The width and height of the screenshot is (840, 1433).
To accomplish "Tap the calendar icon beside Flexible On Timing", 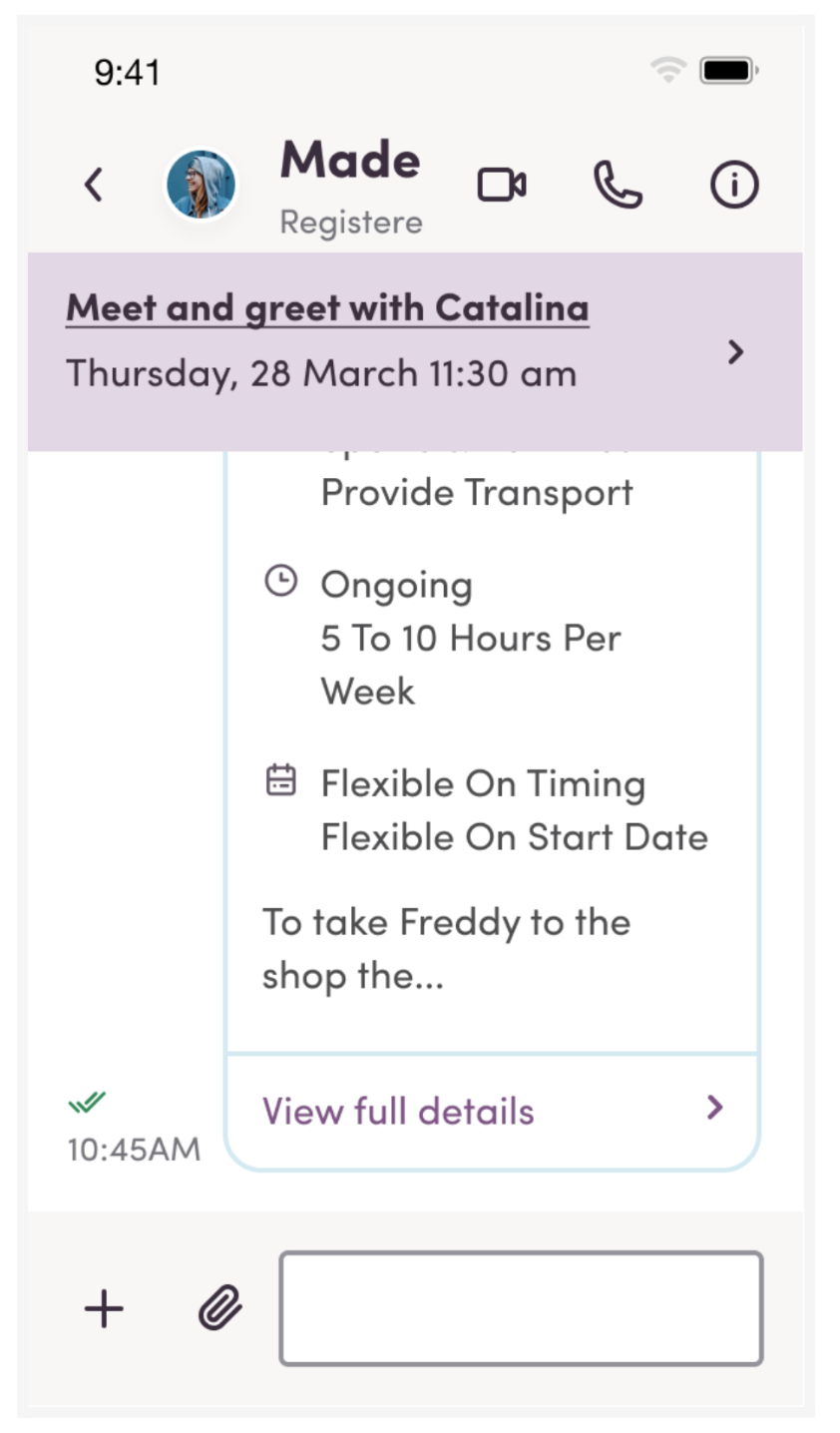I will pyautogui.click(x=281, y=780).
